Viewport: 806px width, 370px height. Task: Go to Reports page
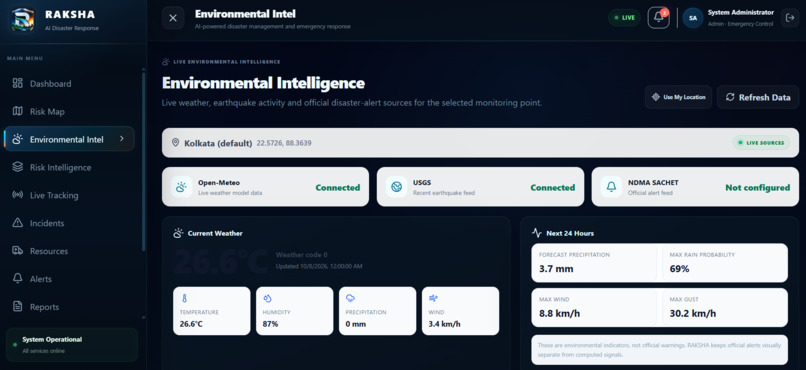(x=69, y=307)
